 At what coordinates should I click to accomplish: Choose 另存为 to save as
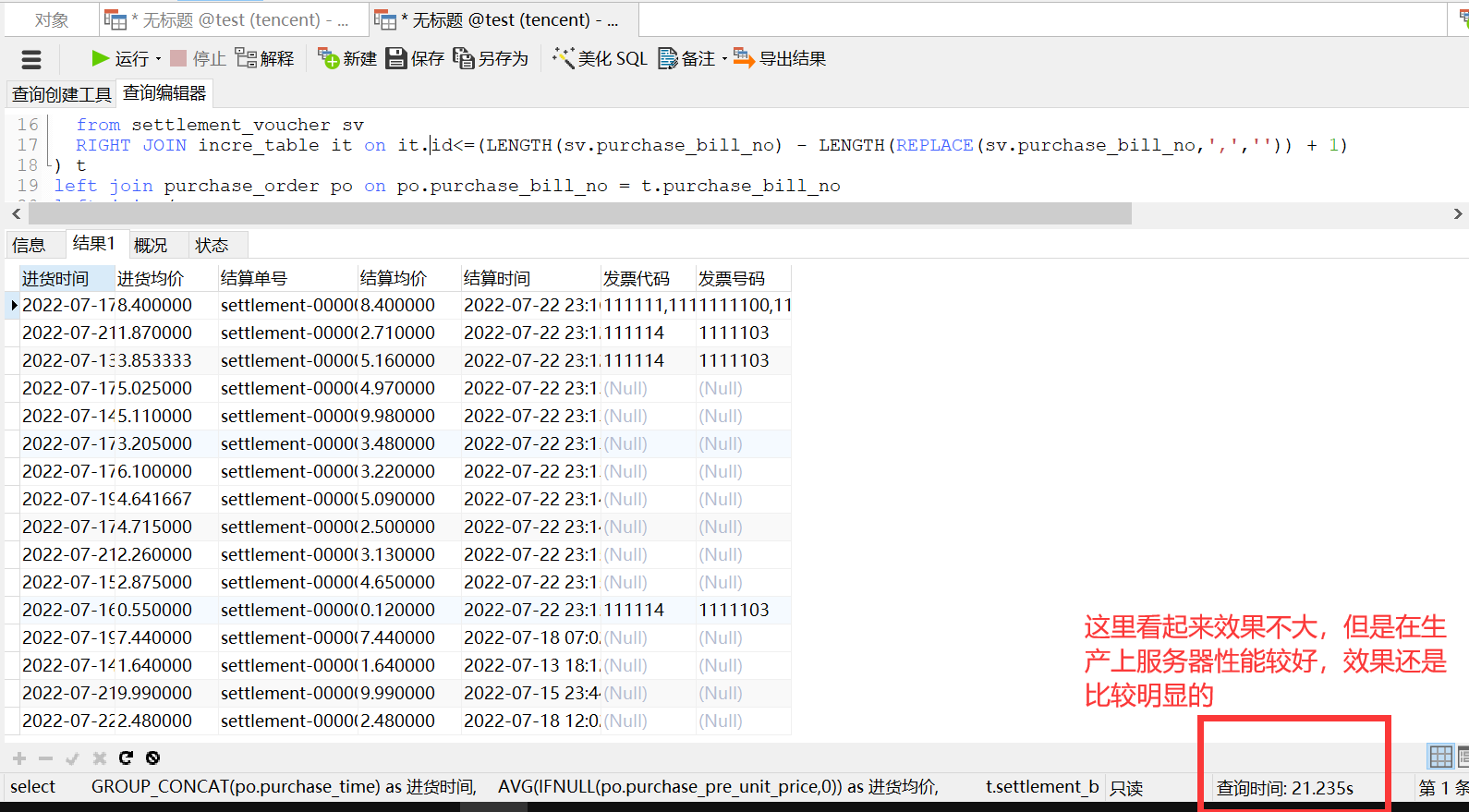pos(491,59)
